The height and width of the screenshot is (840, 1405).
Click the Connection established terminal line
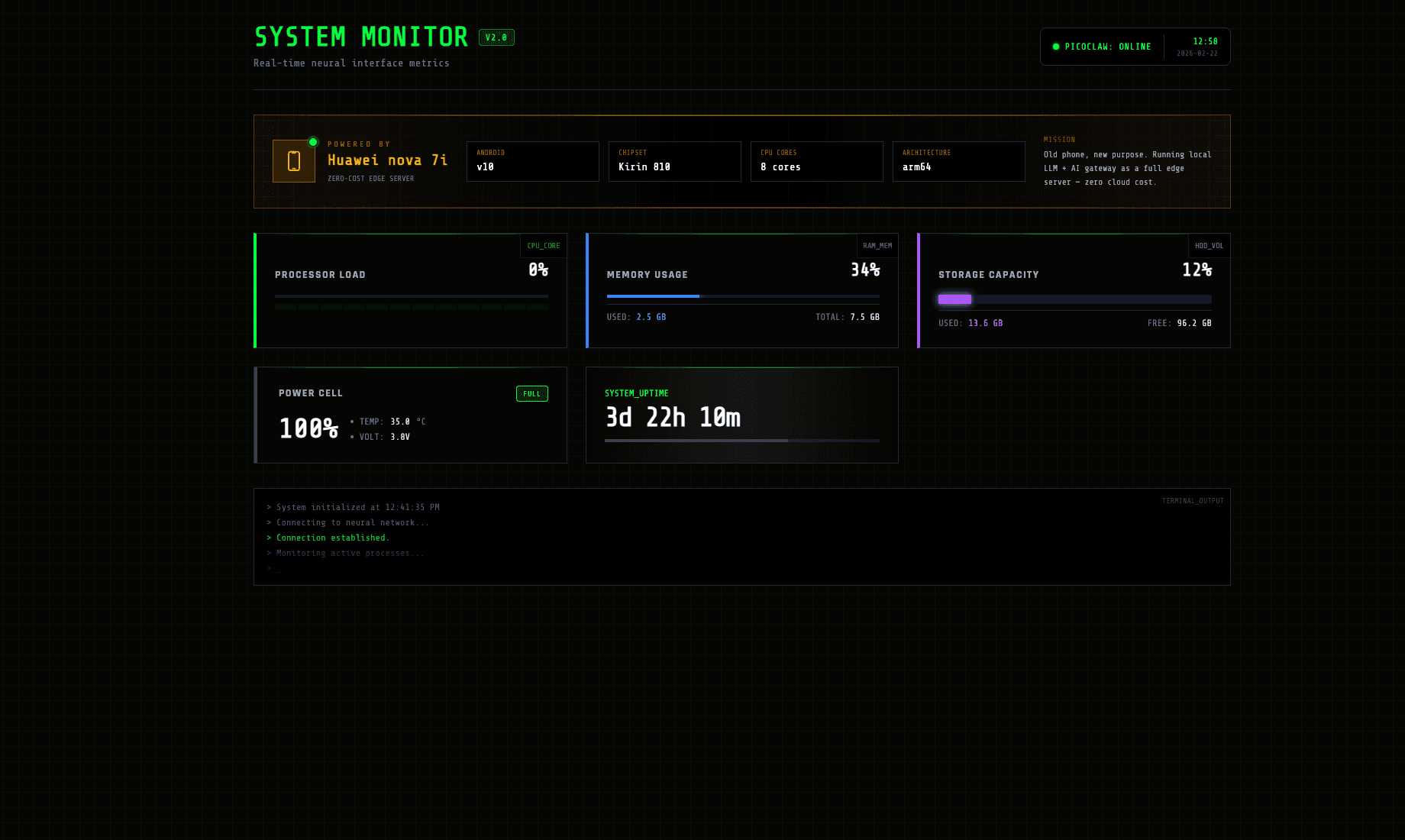pyautogui.click(x=328, y=537)
